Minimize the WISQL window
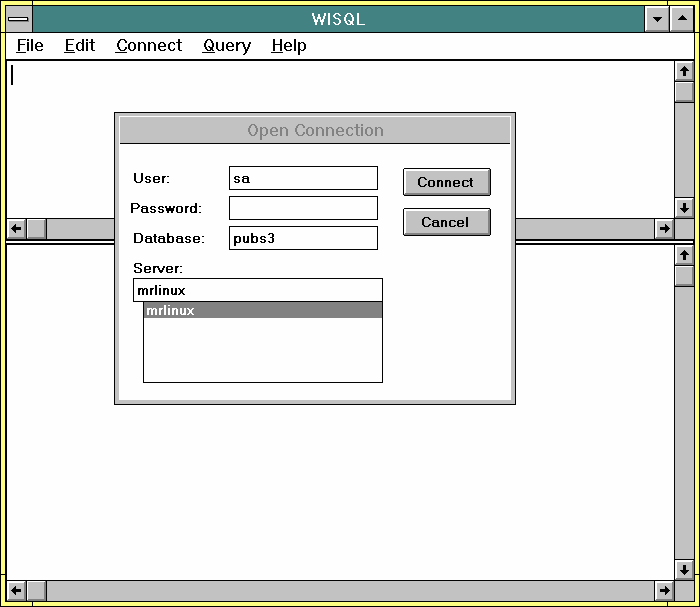 tap(657, 19)
